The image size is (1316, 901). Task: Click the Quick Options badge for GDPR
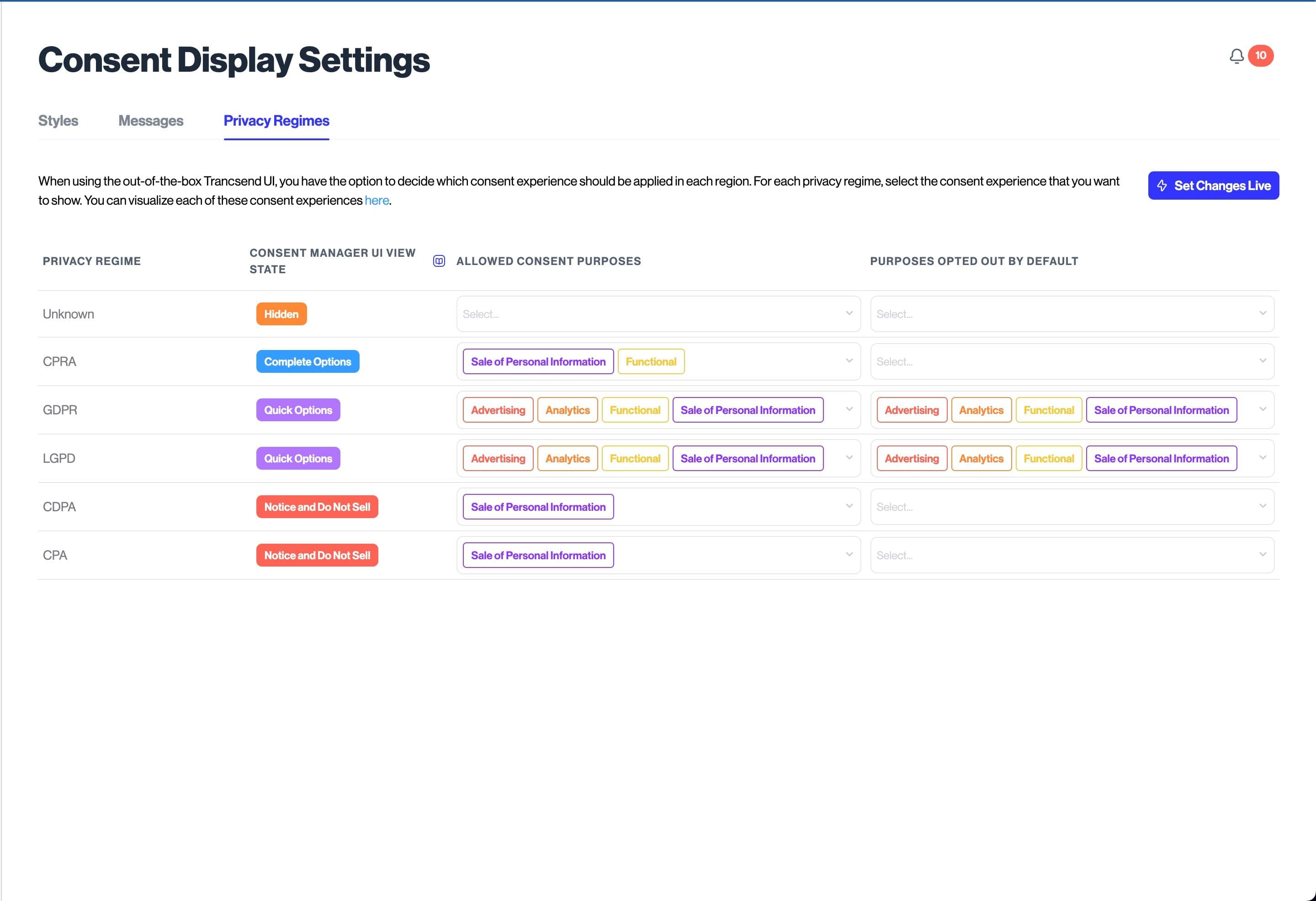pyautogui.click(x=298, y=410)
